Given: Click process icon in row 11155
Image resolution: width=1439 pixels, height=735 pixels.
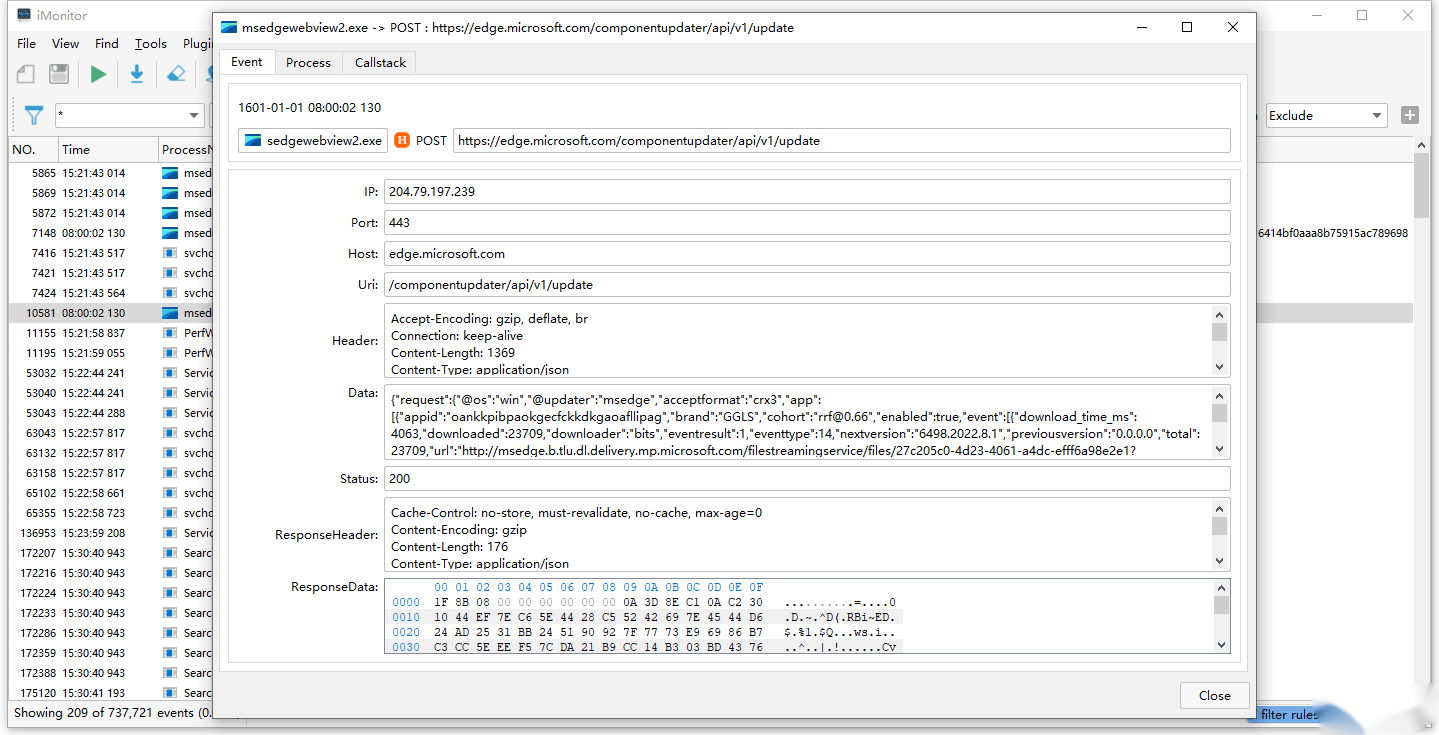Looking at the screenshot, I should (170, 333).
